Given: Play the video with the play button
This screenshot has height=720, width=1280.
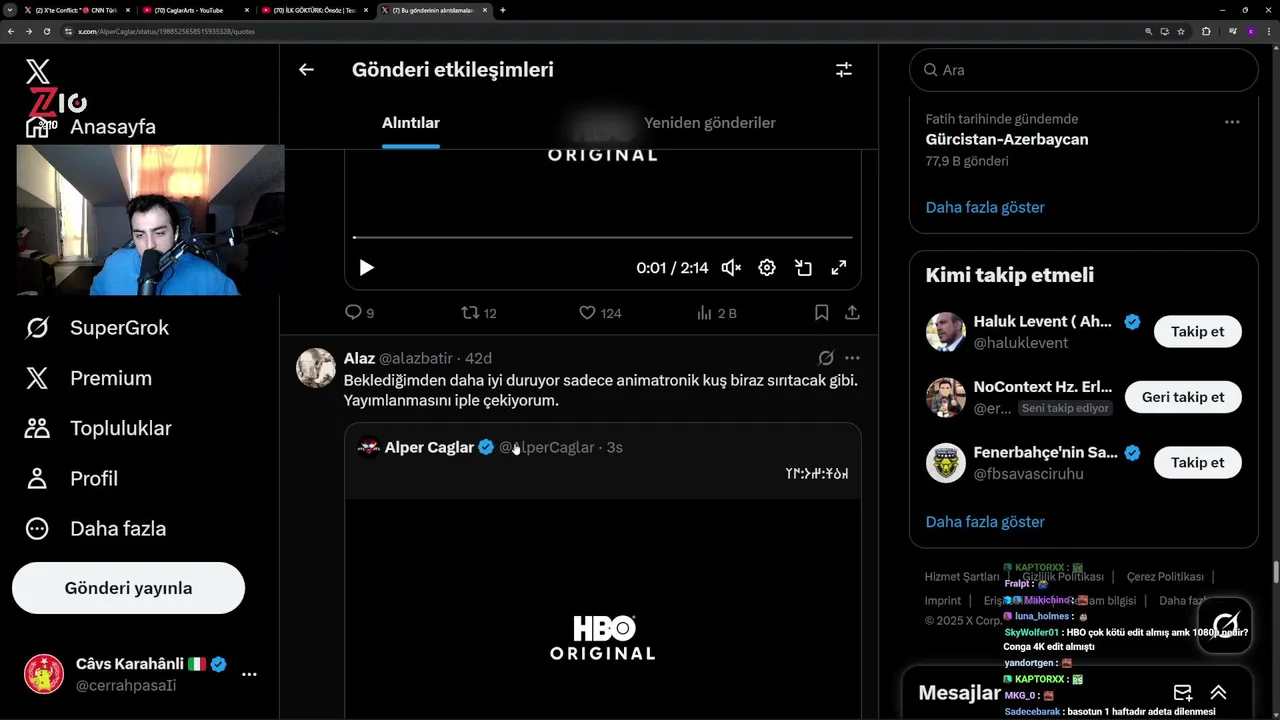Looking at the screenshot, I should (x=366, y=268).
